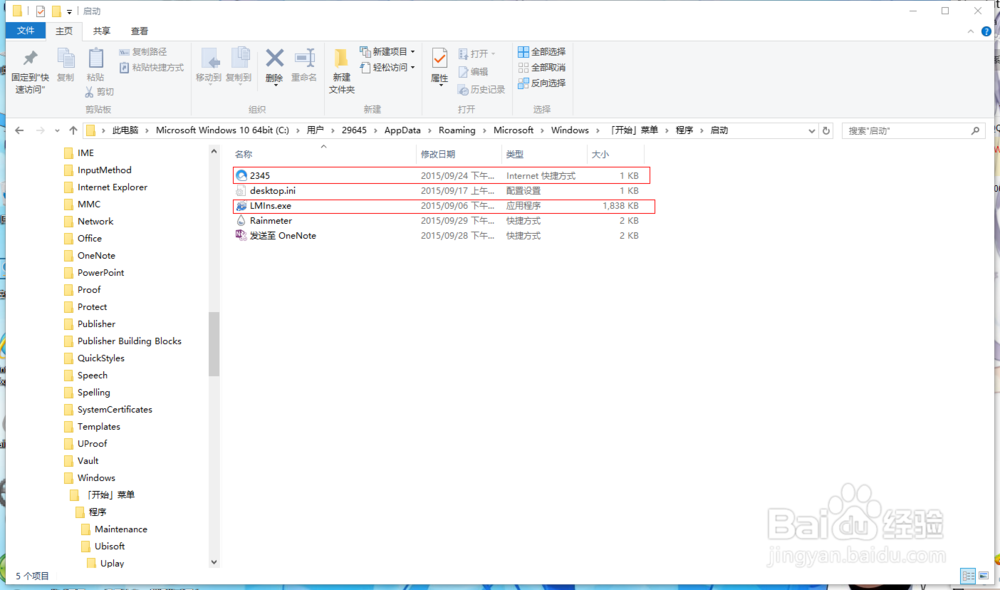Open address bar history dropdown

(x=811, y=131)
